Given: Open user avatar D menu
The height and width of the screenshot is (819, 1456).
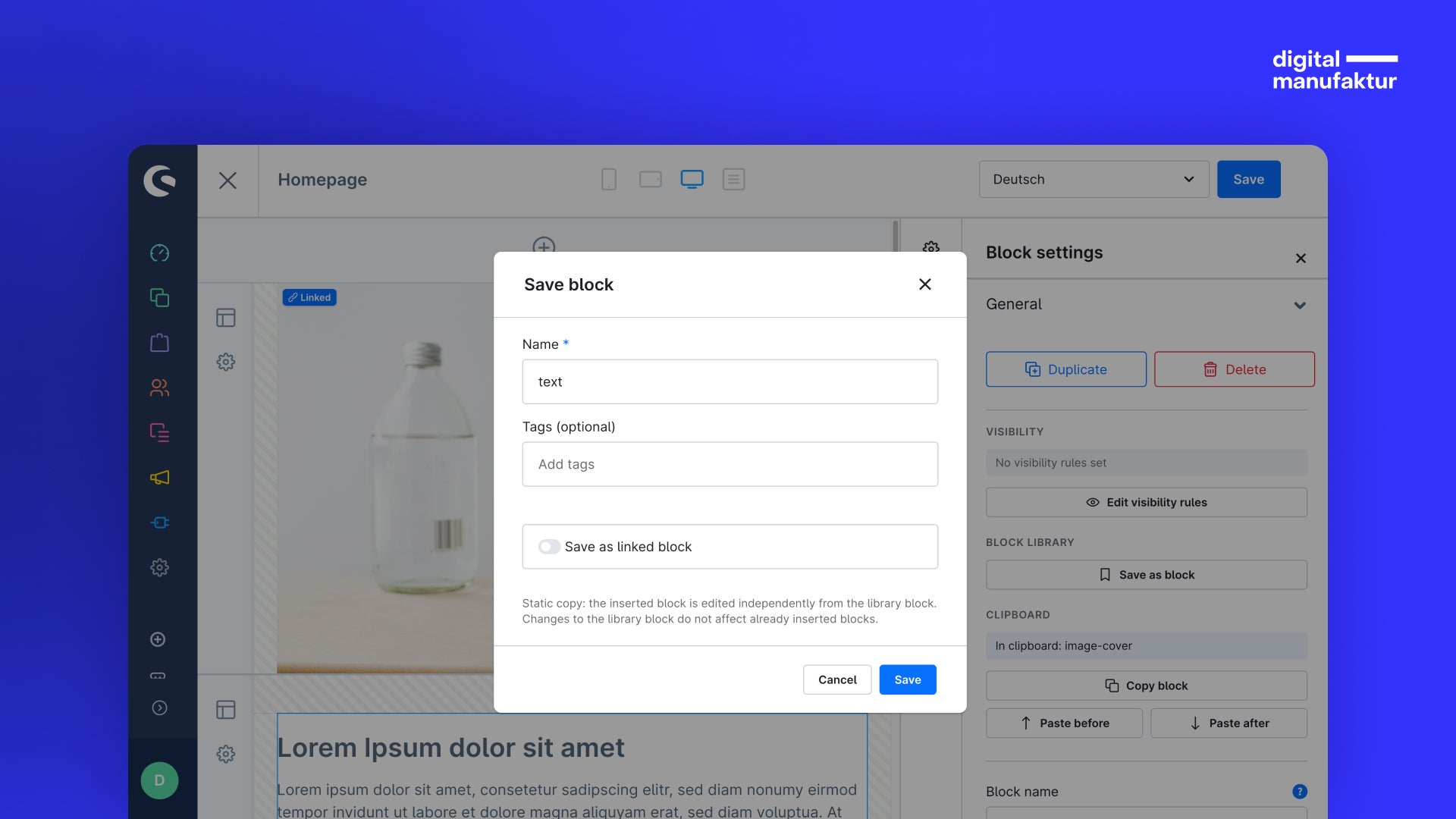Looking at the screenshot, I should point(159,780).
